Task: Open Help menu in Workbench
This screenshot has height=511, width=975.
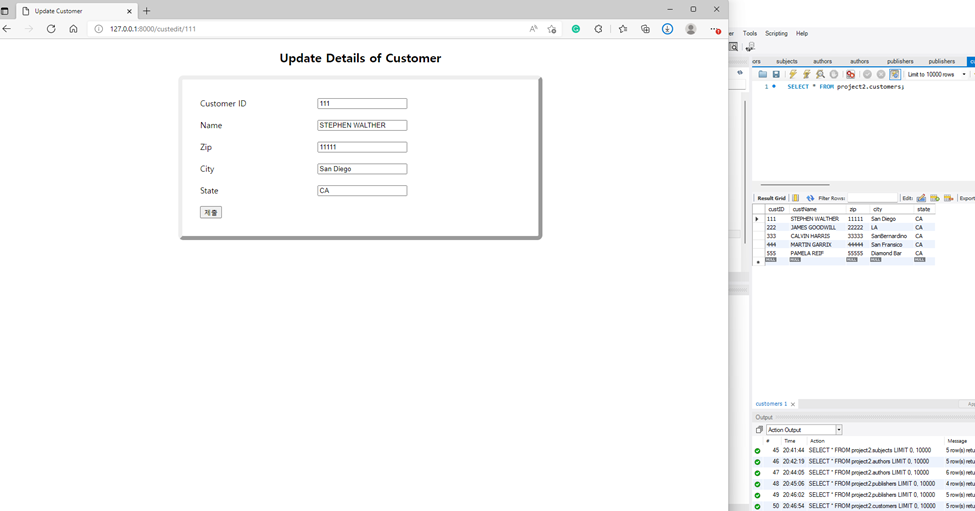Action: pos(802,34)
